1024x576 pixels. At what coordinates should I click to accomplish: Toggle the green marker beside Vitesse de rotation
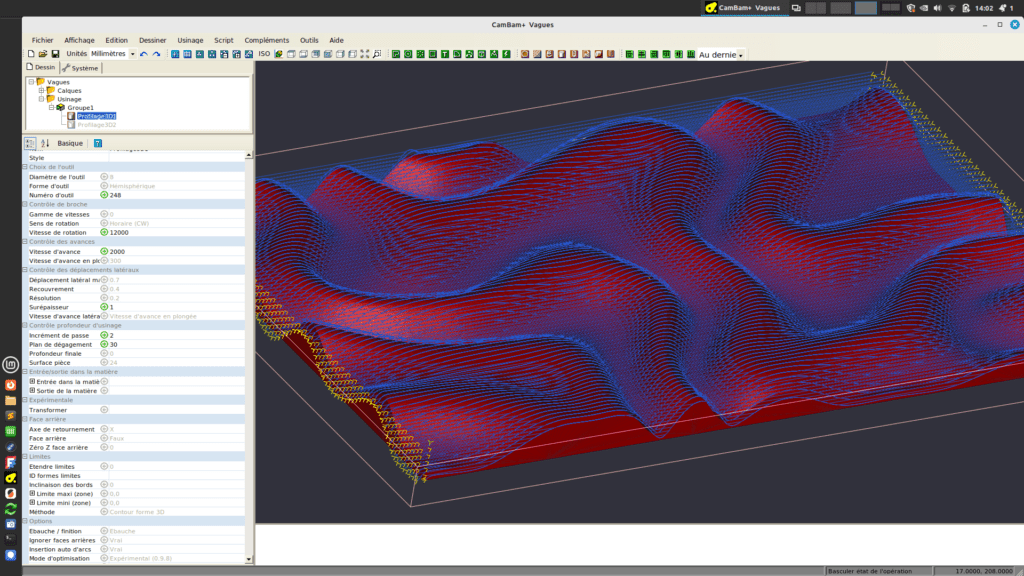coord(104,232)
